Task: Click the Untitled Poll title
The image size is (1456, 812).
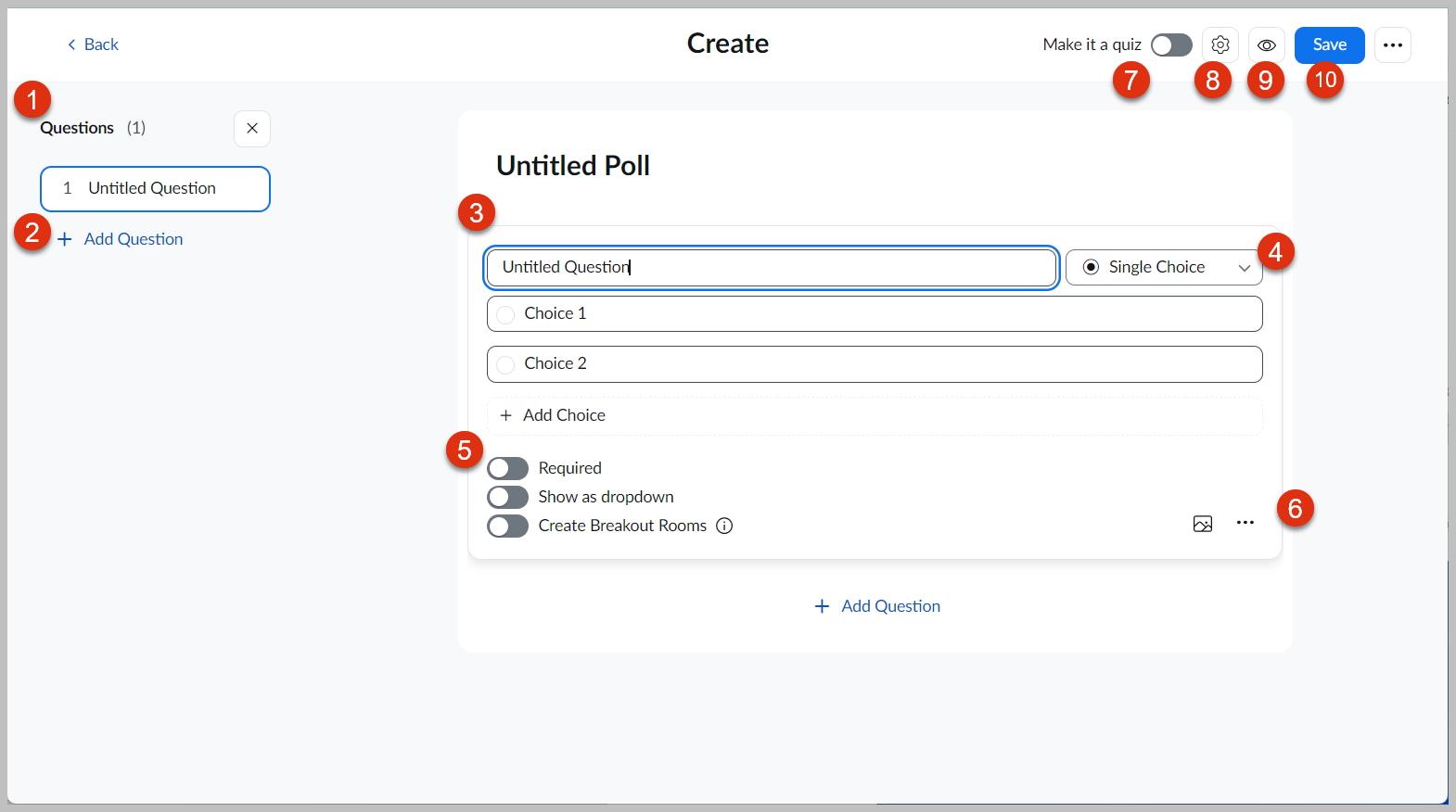Action: click(573, 165)
